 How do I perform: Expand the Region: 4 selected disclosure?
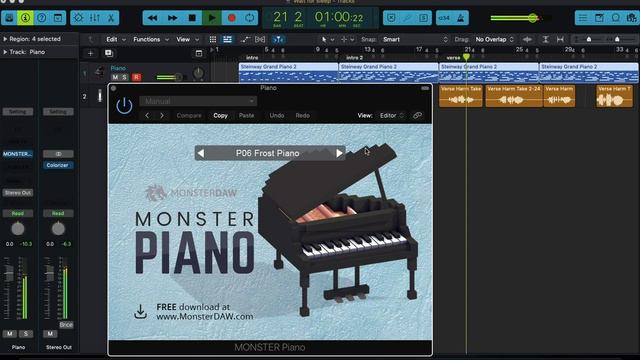(x=5, y=39)
